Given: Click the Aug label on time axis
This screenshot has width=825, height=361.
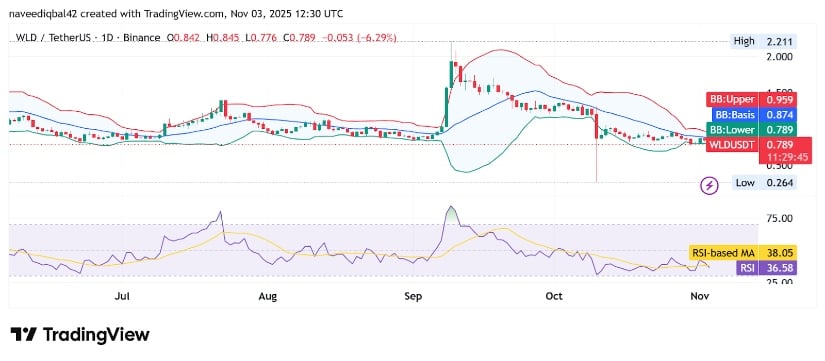Looking at the screenshot, I should coord(268,297).
